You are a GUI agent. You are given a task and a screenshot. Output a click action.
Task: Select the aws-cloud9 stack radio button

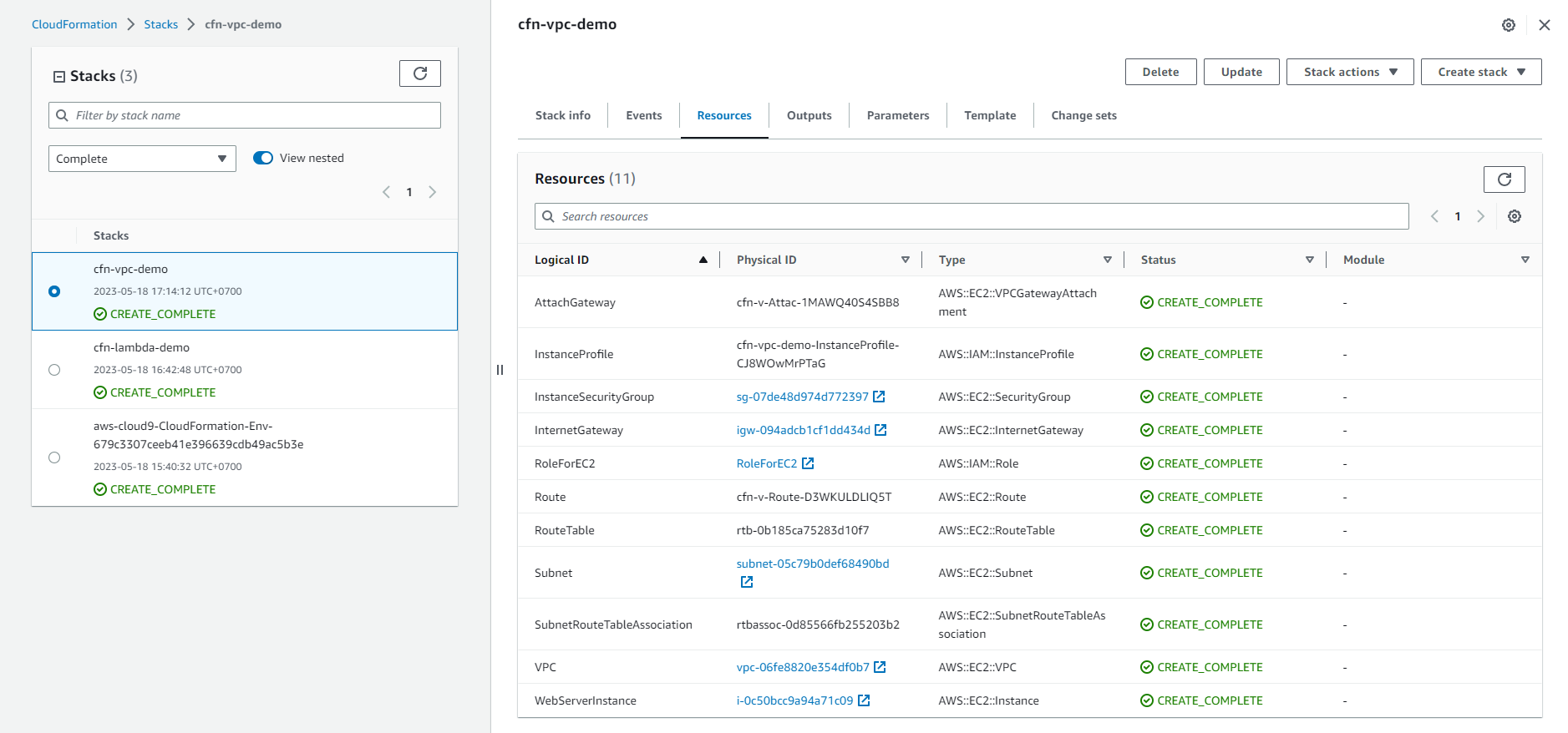pyautogui.click(x=54, y=457)
